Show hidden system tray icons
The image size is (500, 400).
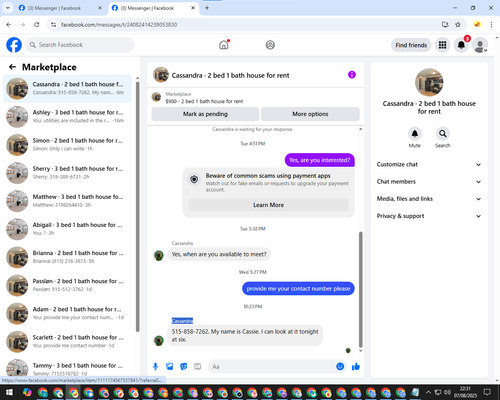[428, 392]
